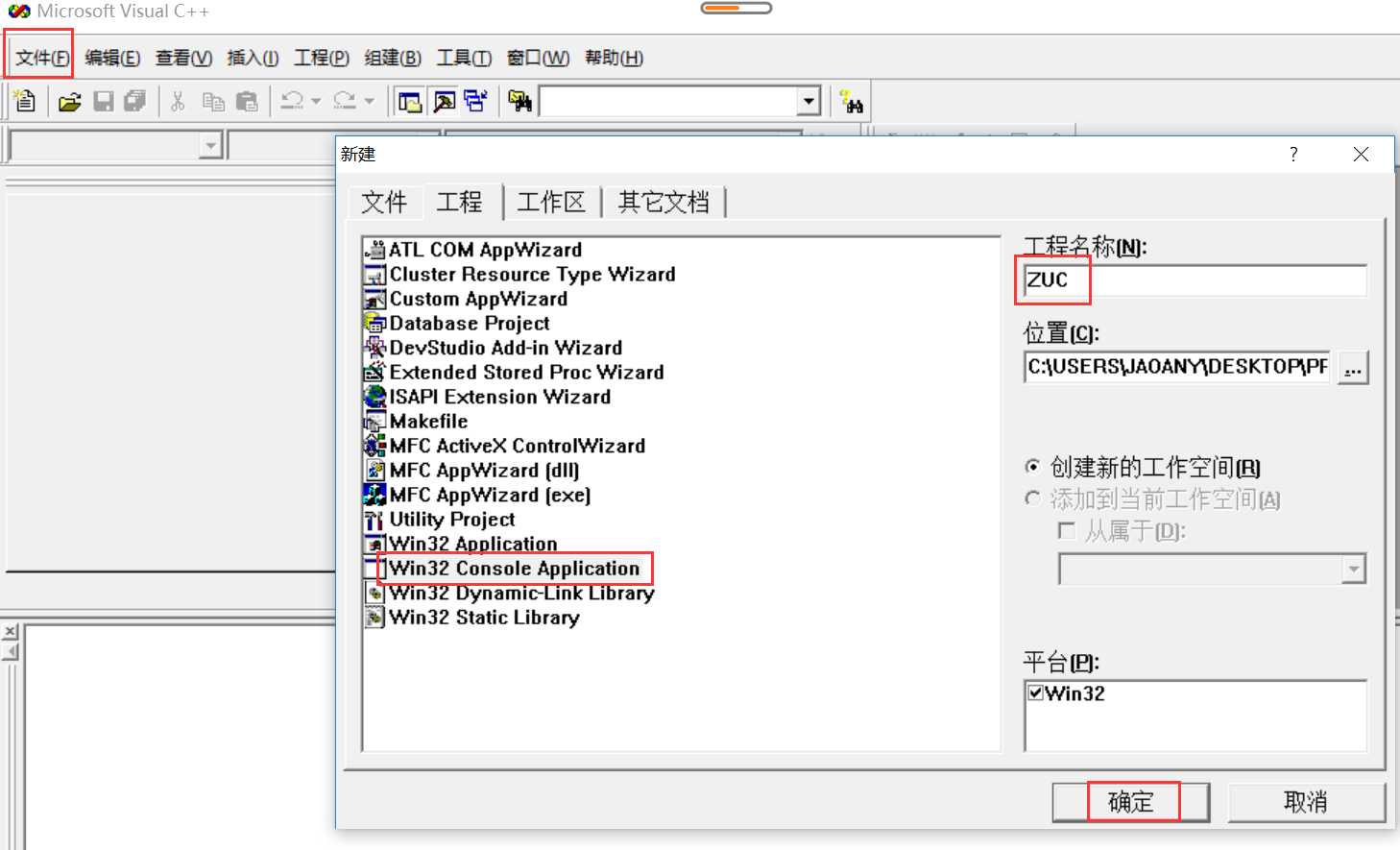Click the Search binoculars toolbar icon
This screenshot has width=1400, height=850.
click(852, 101)
